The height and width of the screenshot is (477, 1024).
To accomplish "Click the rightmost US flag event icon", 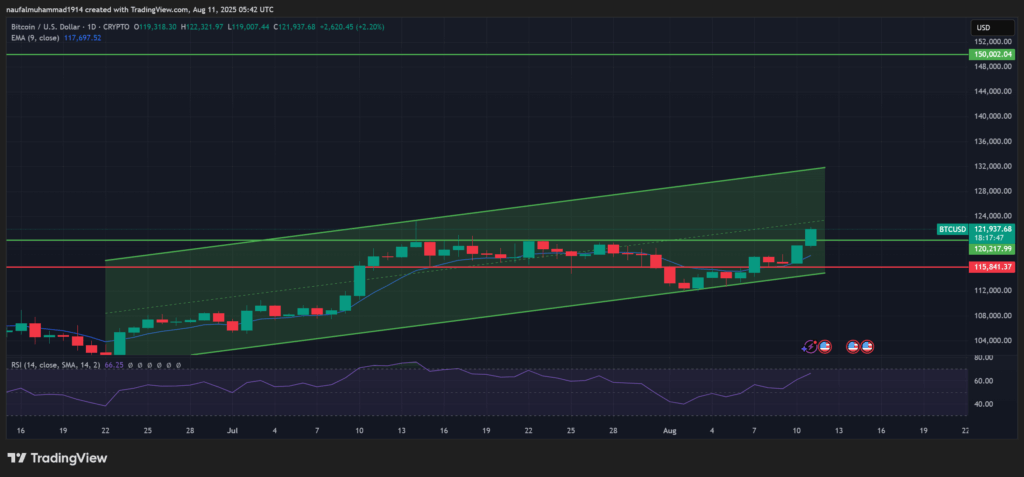I will tap(868, 347).
